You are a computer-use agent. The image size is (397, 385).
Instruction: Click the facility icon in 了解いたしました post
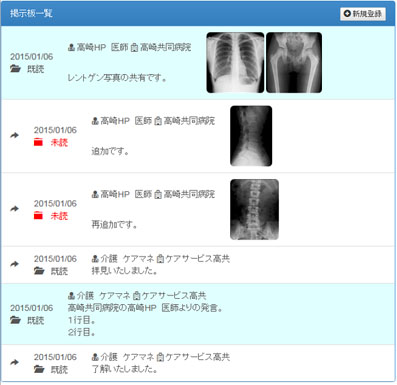click(160, 357)
